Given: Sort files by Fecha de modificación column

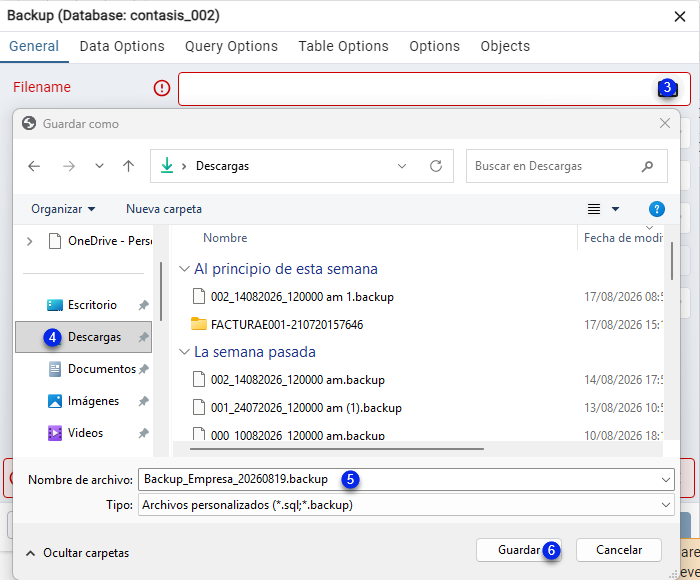Looking at the screenshot, I should pyautogui.click(x=623, y=238).
